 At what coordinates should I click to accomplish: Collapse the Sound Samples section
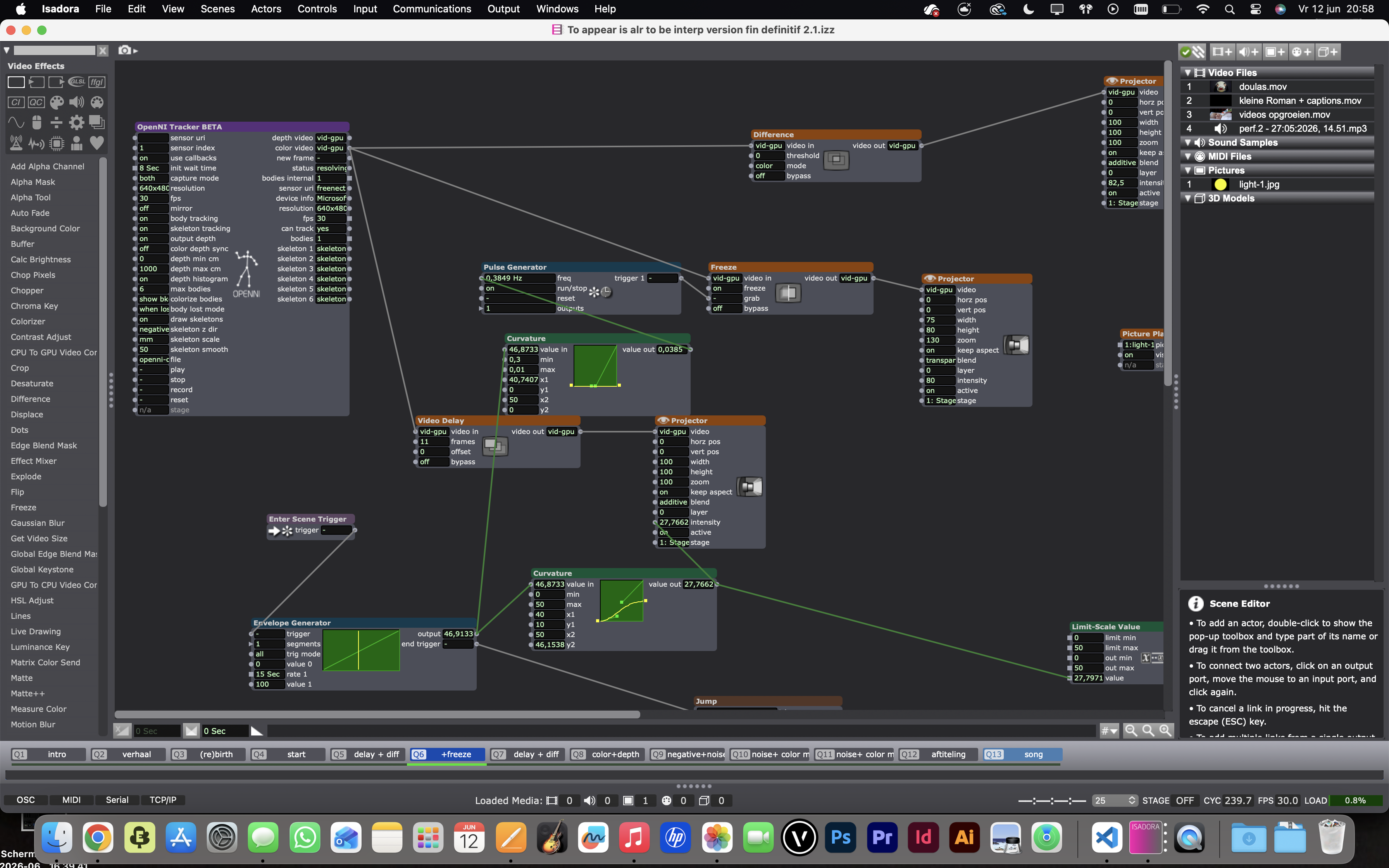click(1188, 142)
